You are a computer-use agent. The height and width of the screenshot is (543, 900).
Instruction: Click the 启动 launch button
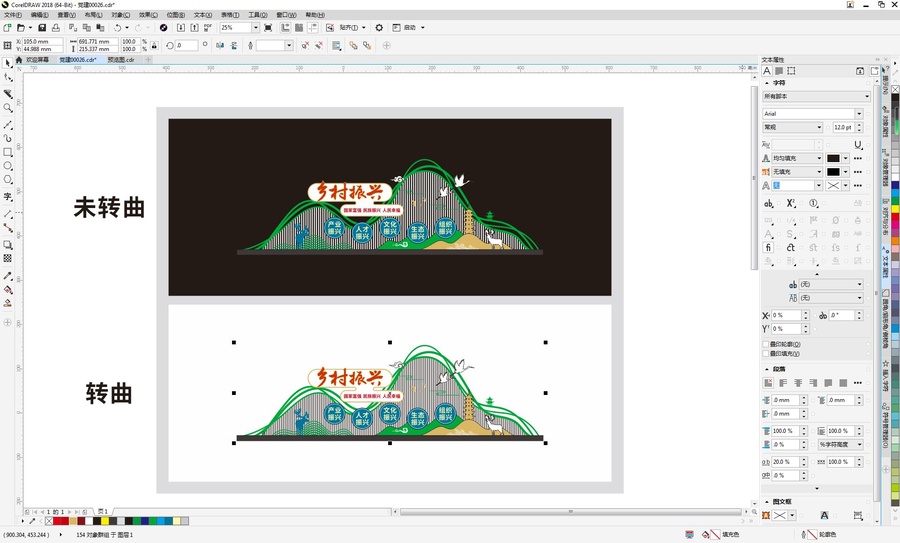[x=409, y=28]
